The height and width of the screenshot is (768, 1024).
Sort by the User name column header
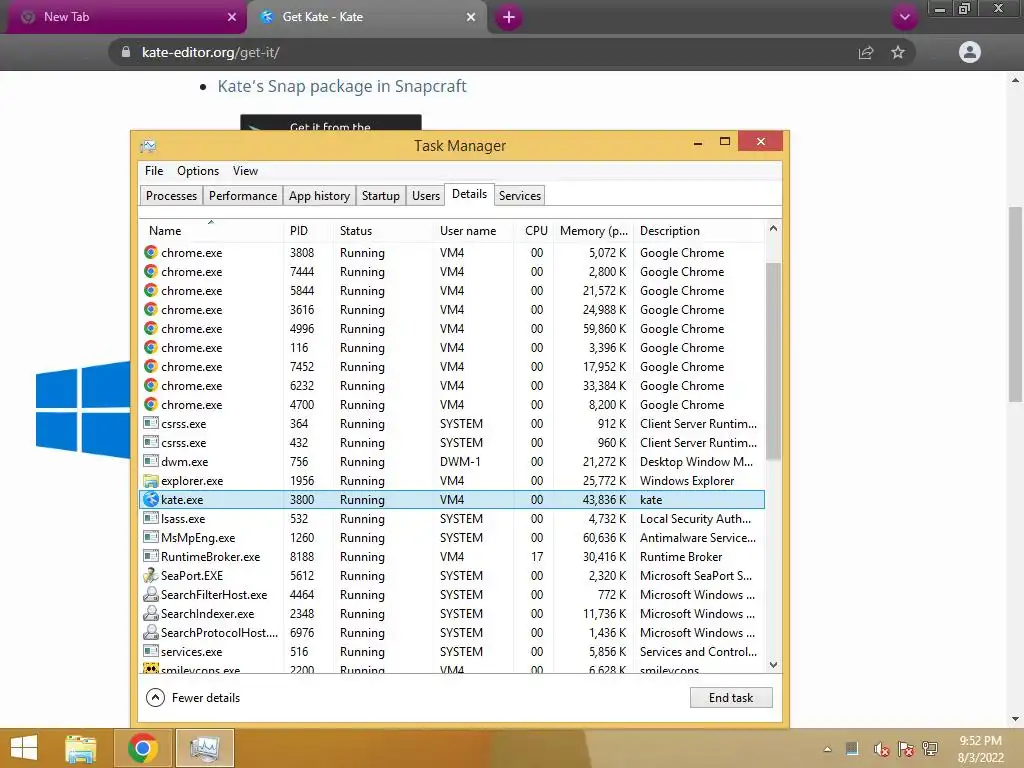[473, 231]
